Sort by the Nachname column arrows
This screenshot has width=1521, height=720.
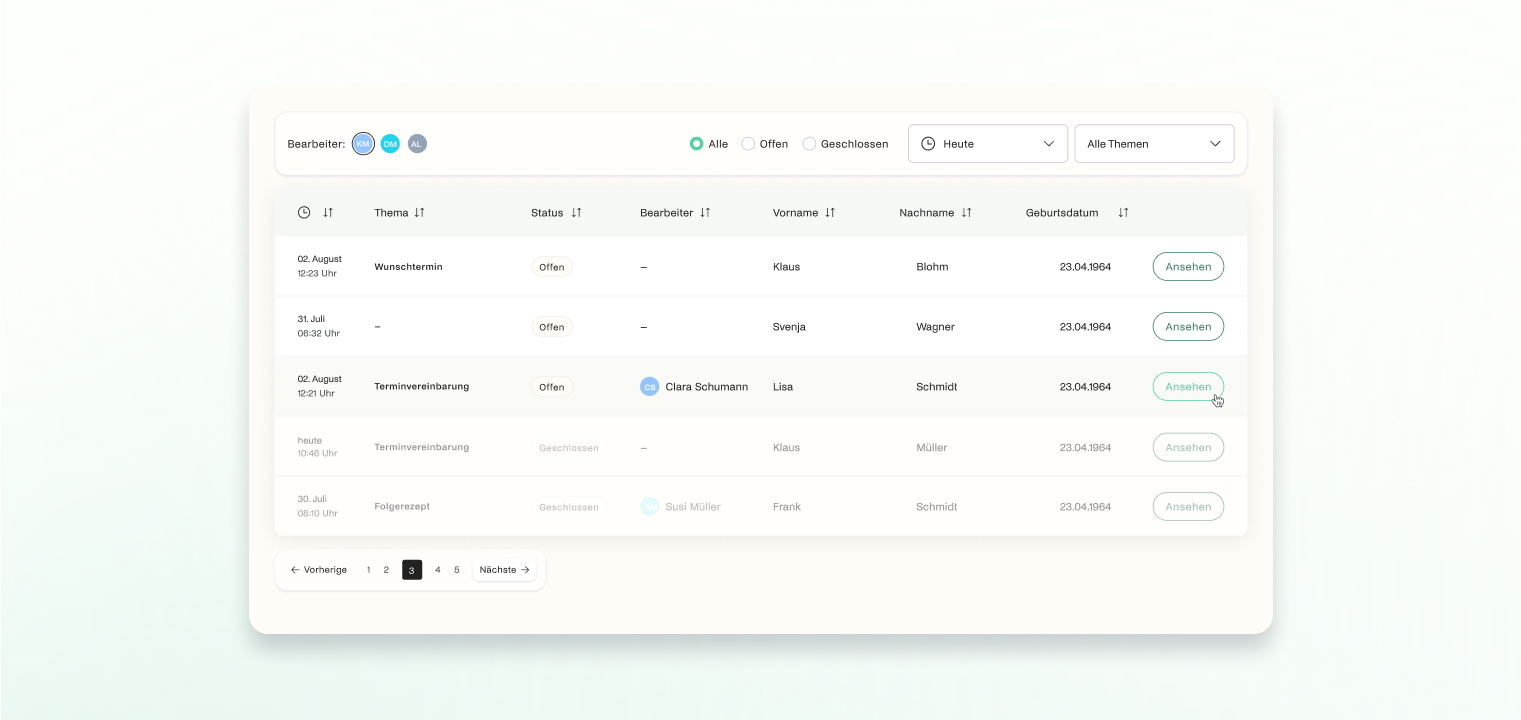(x=966, y=212)
